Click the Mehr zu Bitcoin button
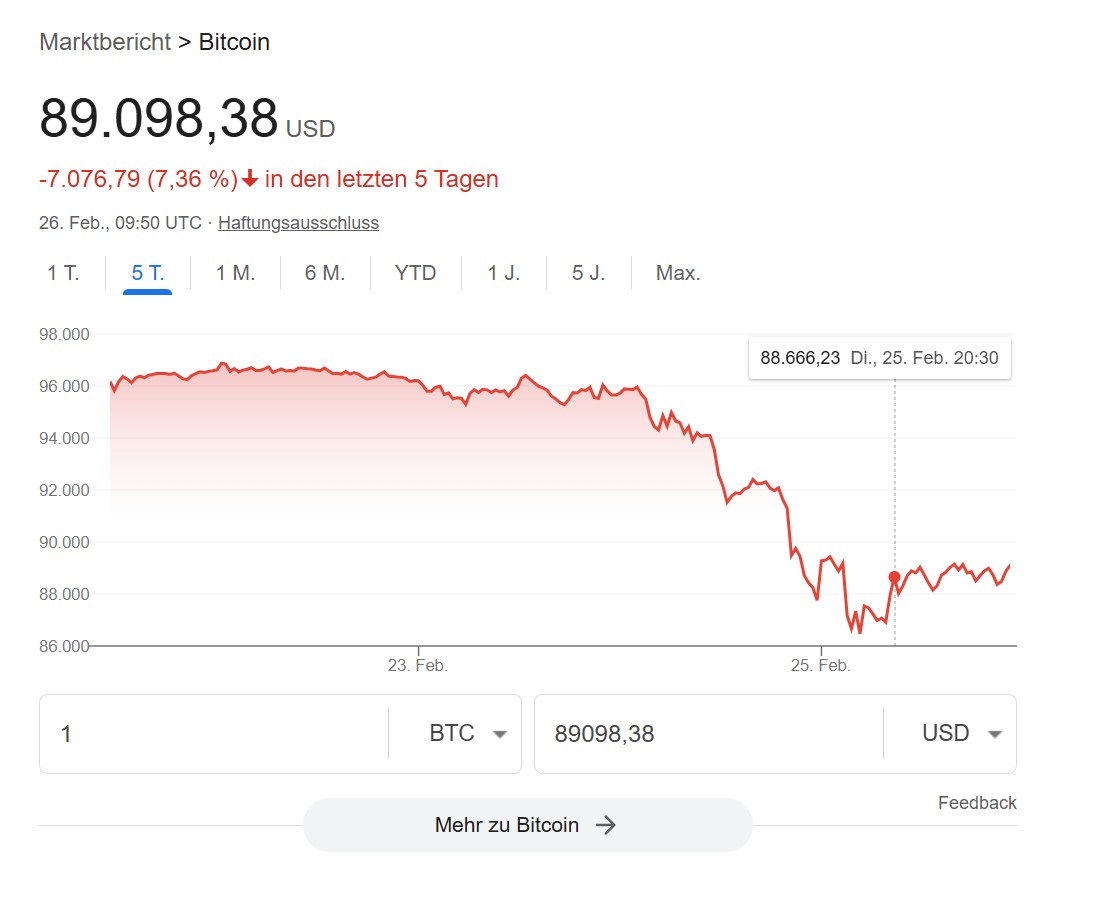The height and width of the screenshot is (907, 1117). pos(527,825)
